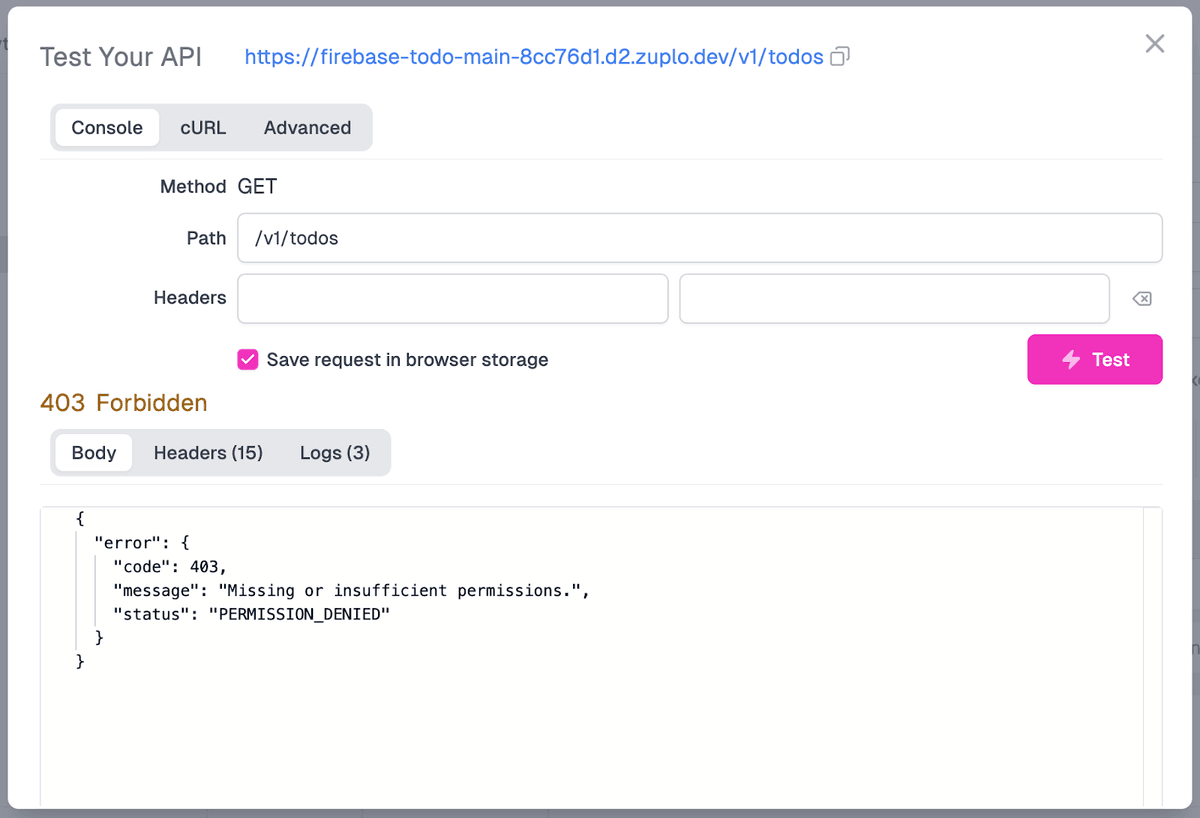Click the GET method label
Image resolution: width=1200 pixels, height=818 pixels.
[258, 186]
